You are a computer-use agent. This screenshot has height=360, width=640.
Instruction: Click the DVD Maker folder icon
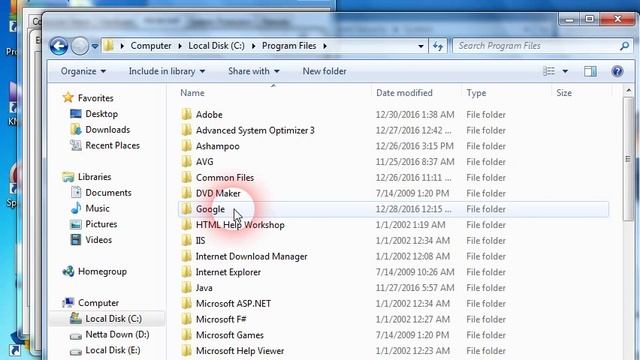tap(187, 193)
